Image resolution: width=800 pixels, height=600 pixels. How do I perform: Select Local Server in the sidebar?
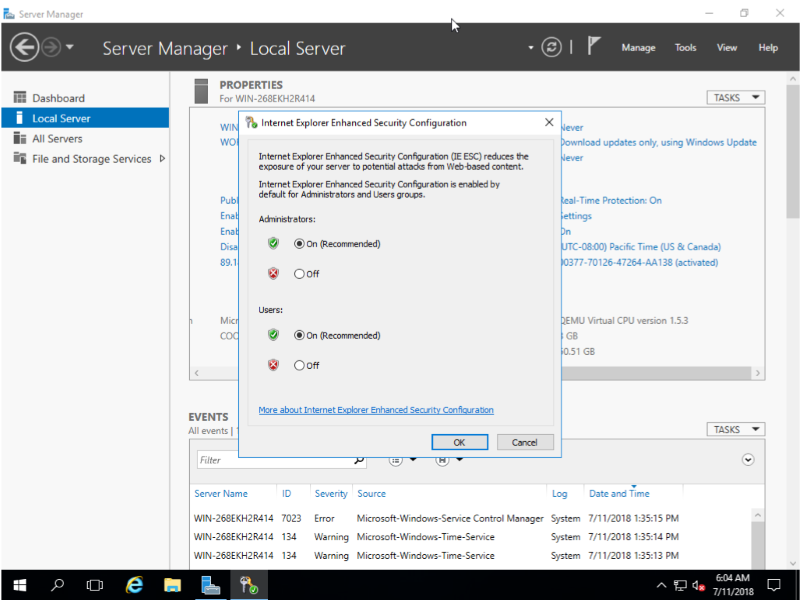click(85, 118)
